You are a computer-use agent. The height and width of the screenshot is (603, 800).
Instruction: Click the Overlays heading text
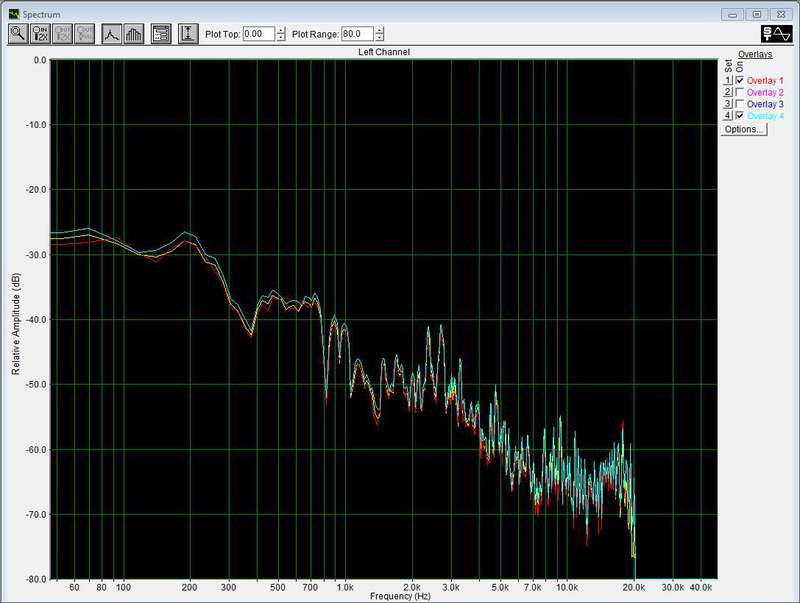pos(755,54)
